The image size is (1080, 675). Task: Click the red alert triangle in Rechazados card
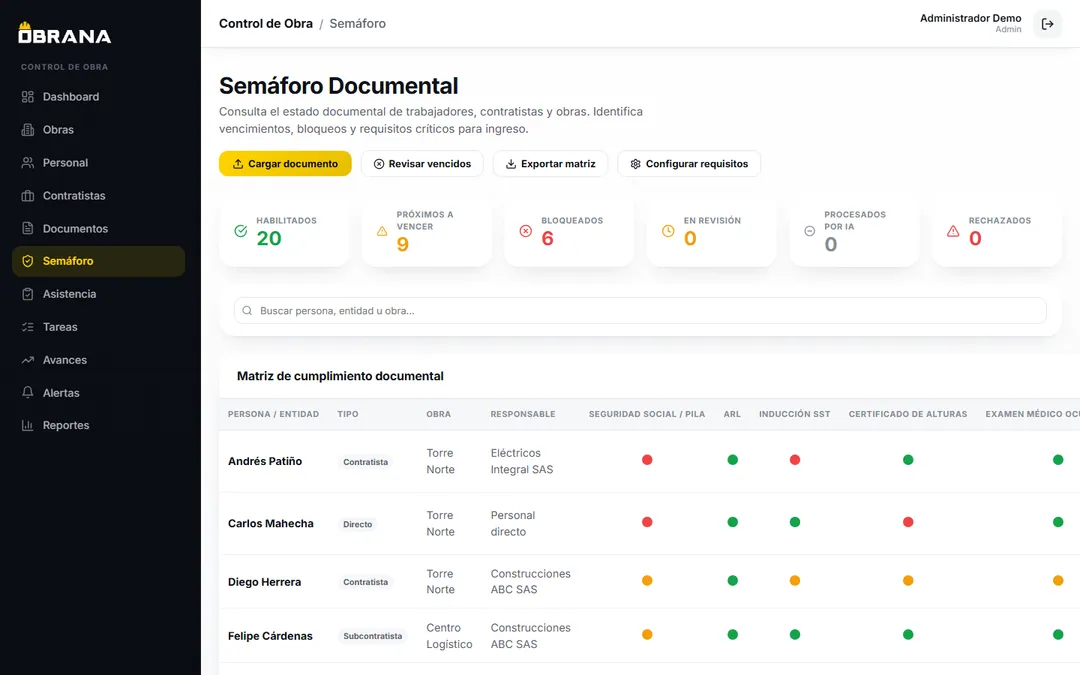[x=953, y=231]
